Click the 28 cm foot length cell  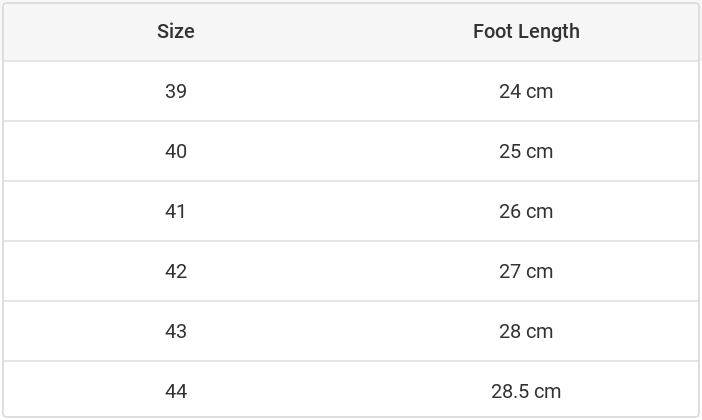click(526, 331)
